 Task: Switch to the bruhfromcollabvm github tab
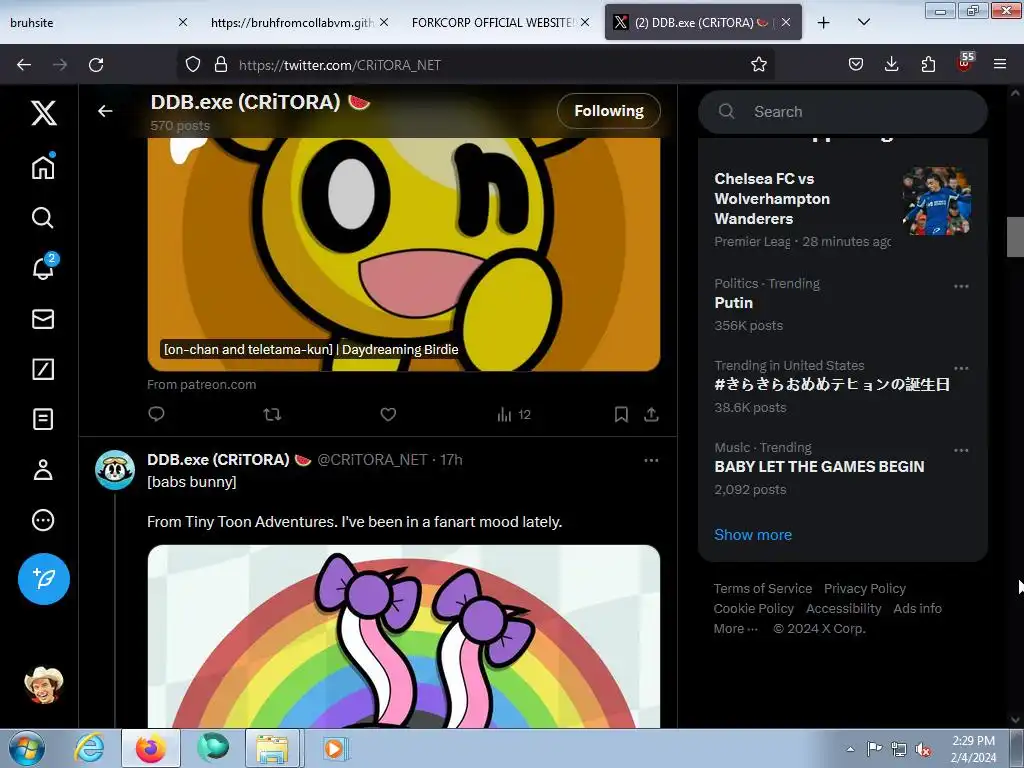[292, 22]
